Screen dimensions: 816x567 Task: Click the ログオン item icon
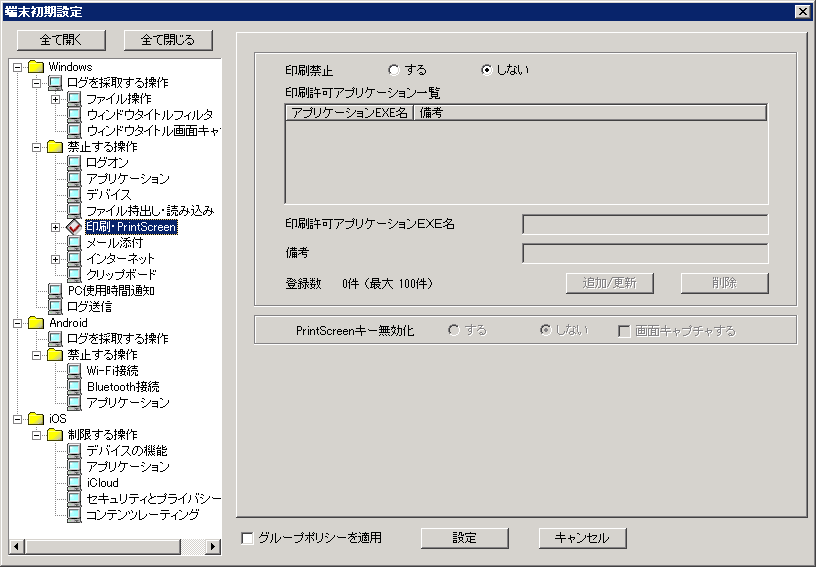pyautogui.click(x=74, y=163)
